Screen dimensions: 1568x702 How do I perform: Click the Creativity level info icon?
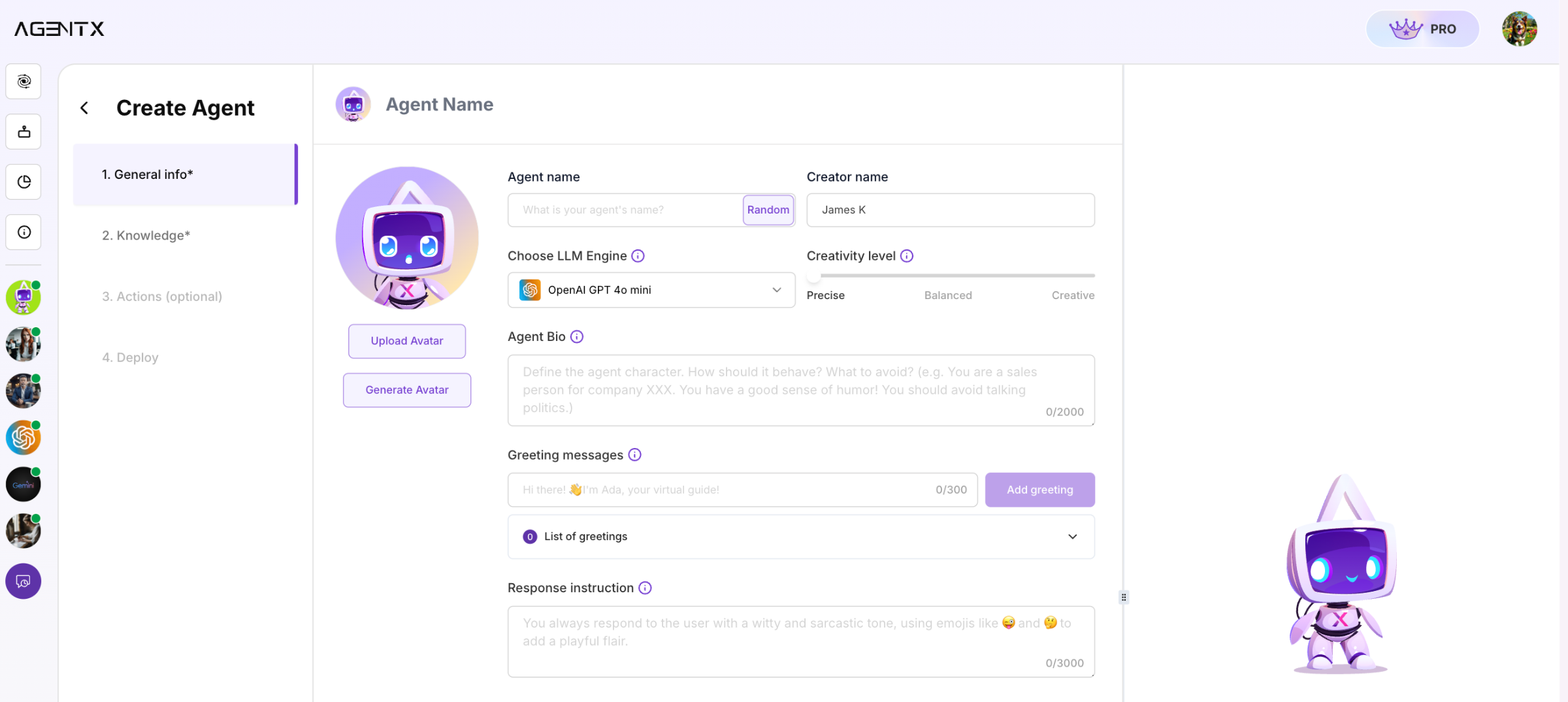[906, 256]
